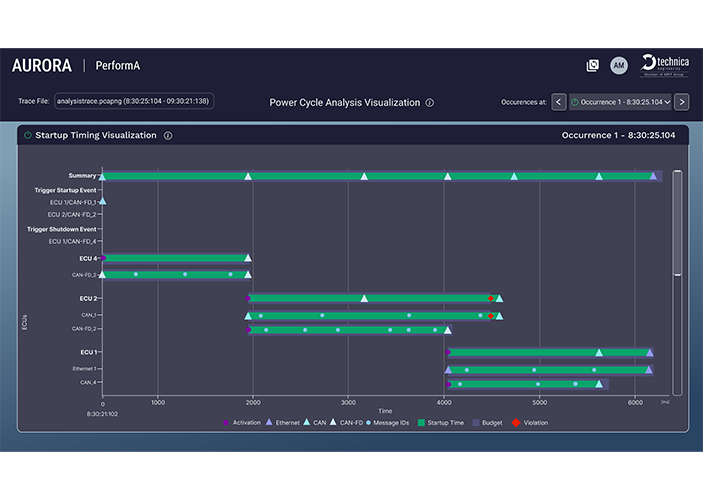Open info icon beside Power Cycle Analysis Visualization
The width and height of the screenshot is (703, 500).
pyautogui.click(x=429, y=102)
